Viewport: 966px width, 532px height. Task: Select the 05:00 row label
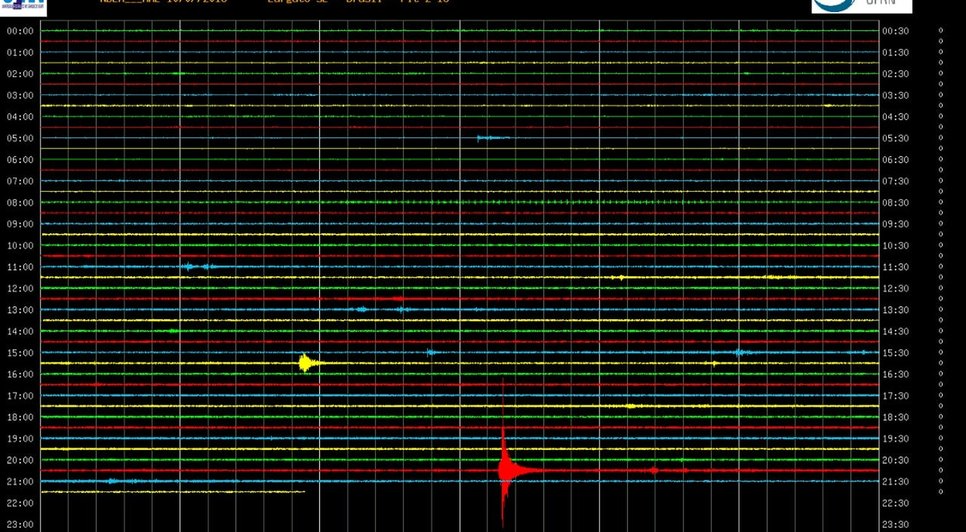point(20,139)
